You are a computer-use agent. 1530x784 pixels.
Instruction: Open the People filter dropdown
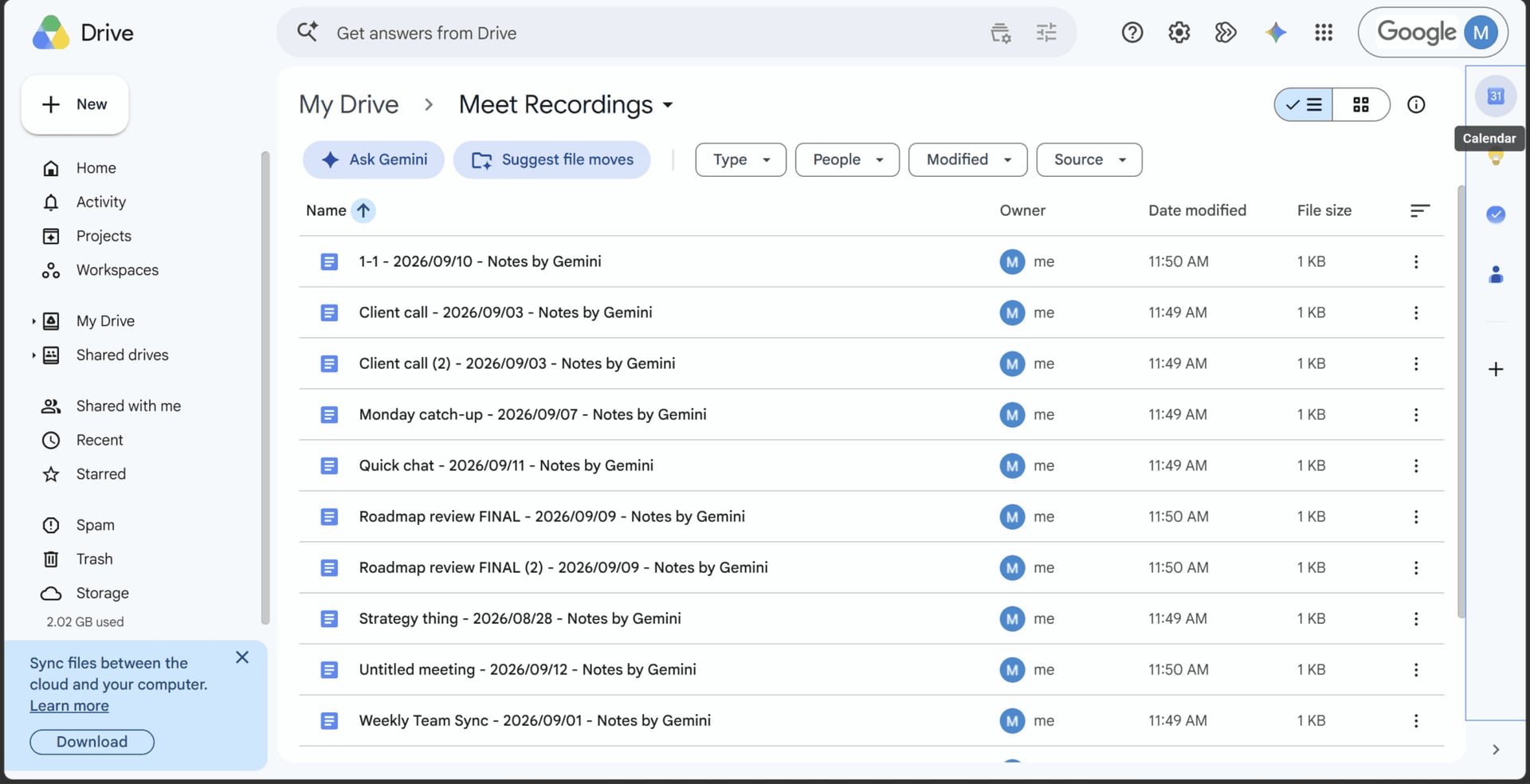[x=847, y=159]
